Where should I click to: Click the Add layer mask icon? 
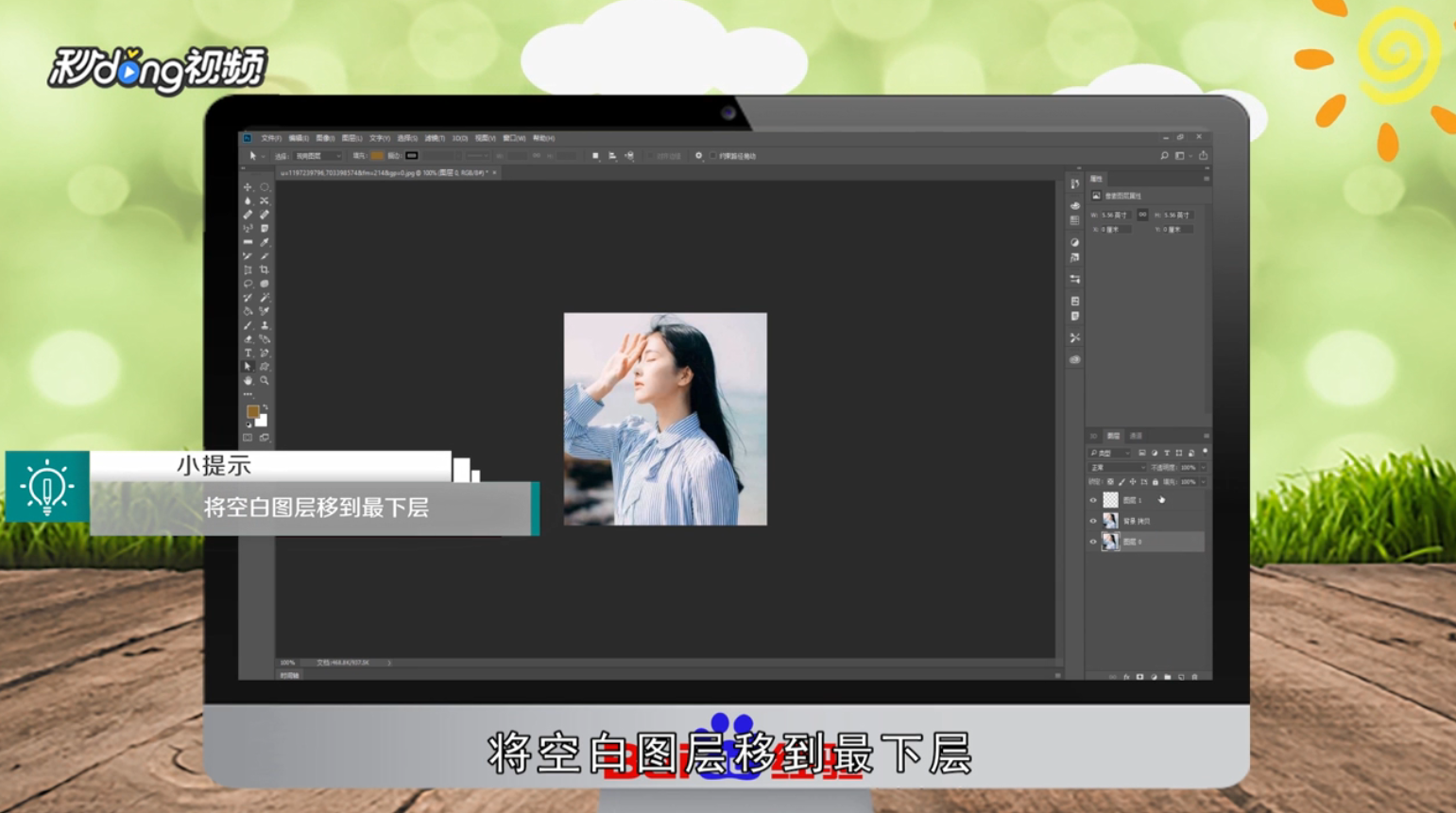[1140, 677]
